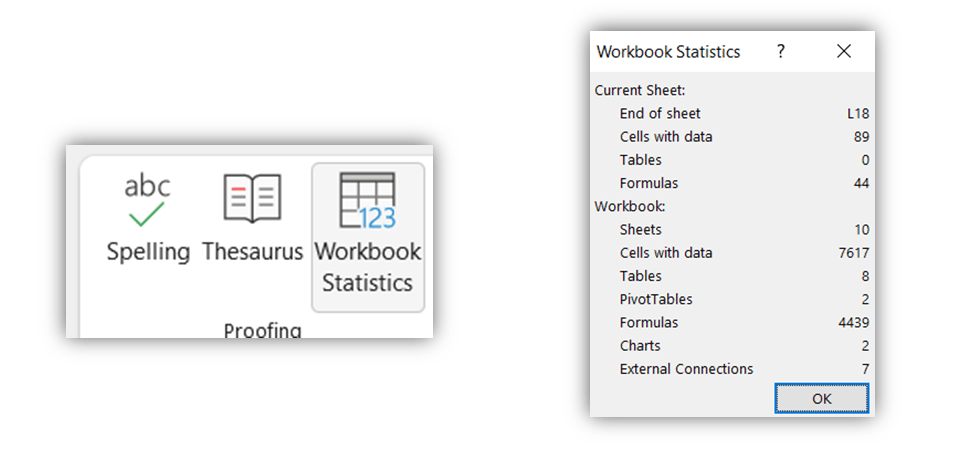953x449 pixels.
Task: Close the Workbook Statistics dialog
Action: pyautogui.click(x=843, y=52)
